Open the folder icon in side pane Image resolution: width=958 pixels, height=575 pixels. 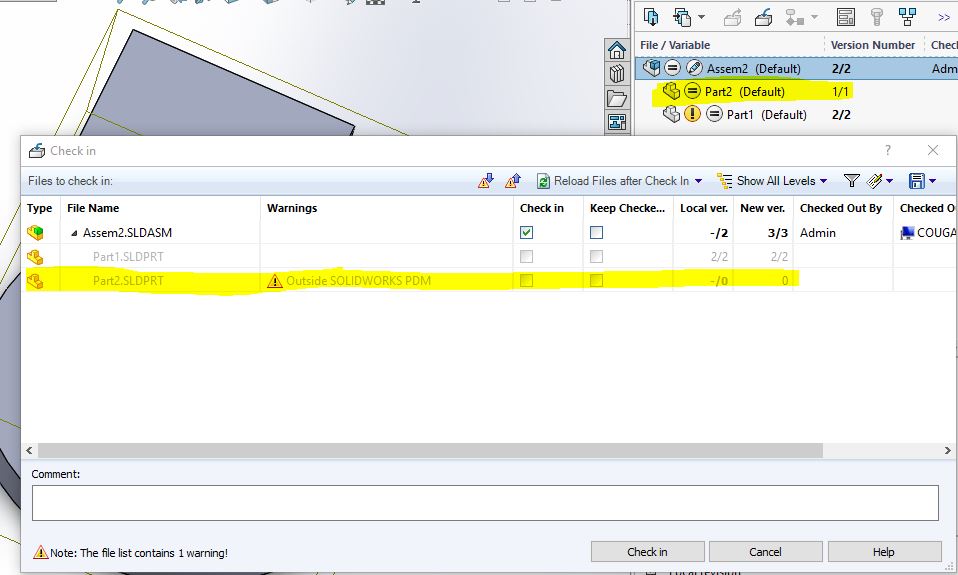tap(616, 98)
